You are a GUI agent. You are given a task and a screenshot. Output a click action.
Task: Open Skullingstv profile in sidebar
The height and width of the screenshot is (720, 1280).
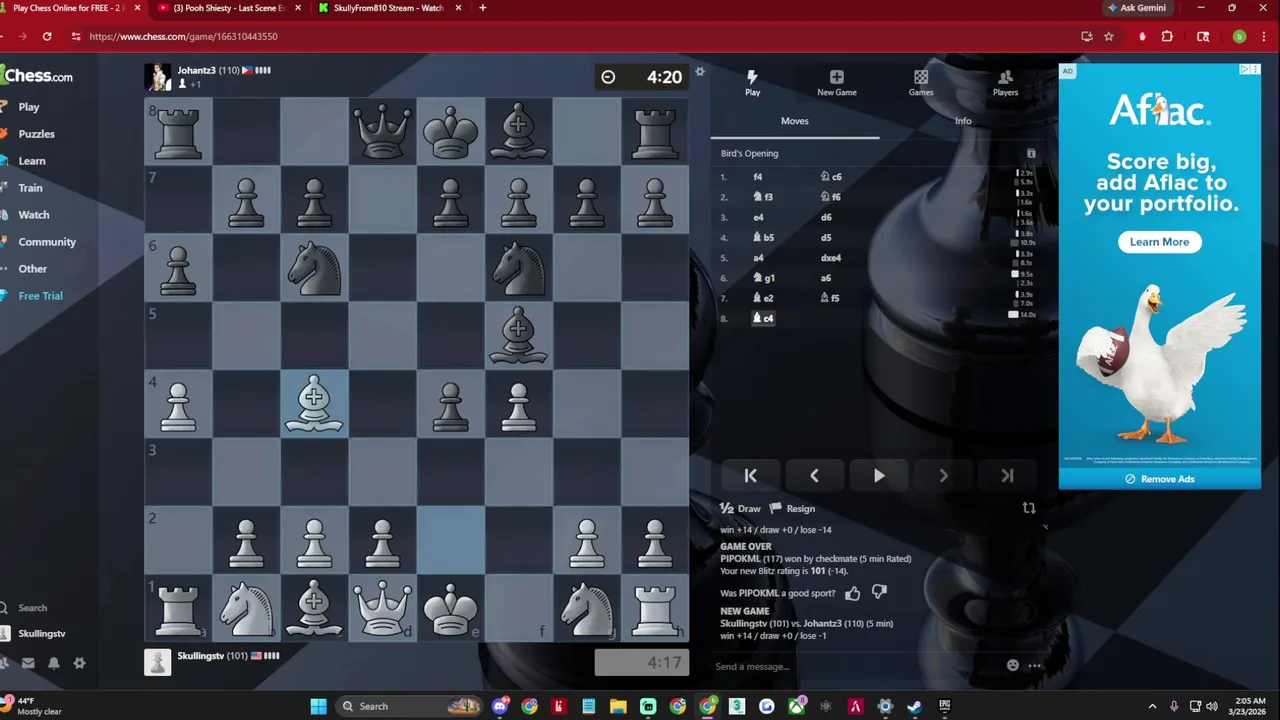coord(41,634)
